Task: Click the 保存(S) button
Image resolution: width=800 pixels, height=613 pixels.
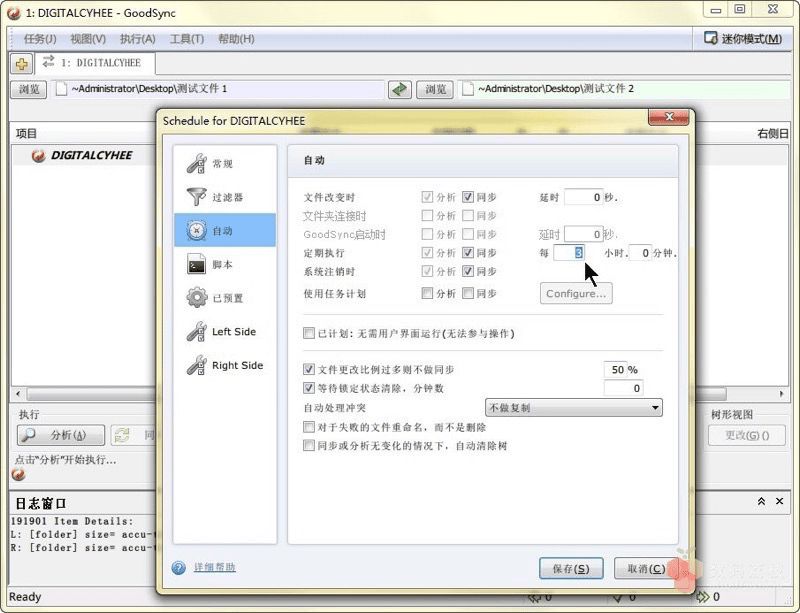Action: (571, 569)
